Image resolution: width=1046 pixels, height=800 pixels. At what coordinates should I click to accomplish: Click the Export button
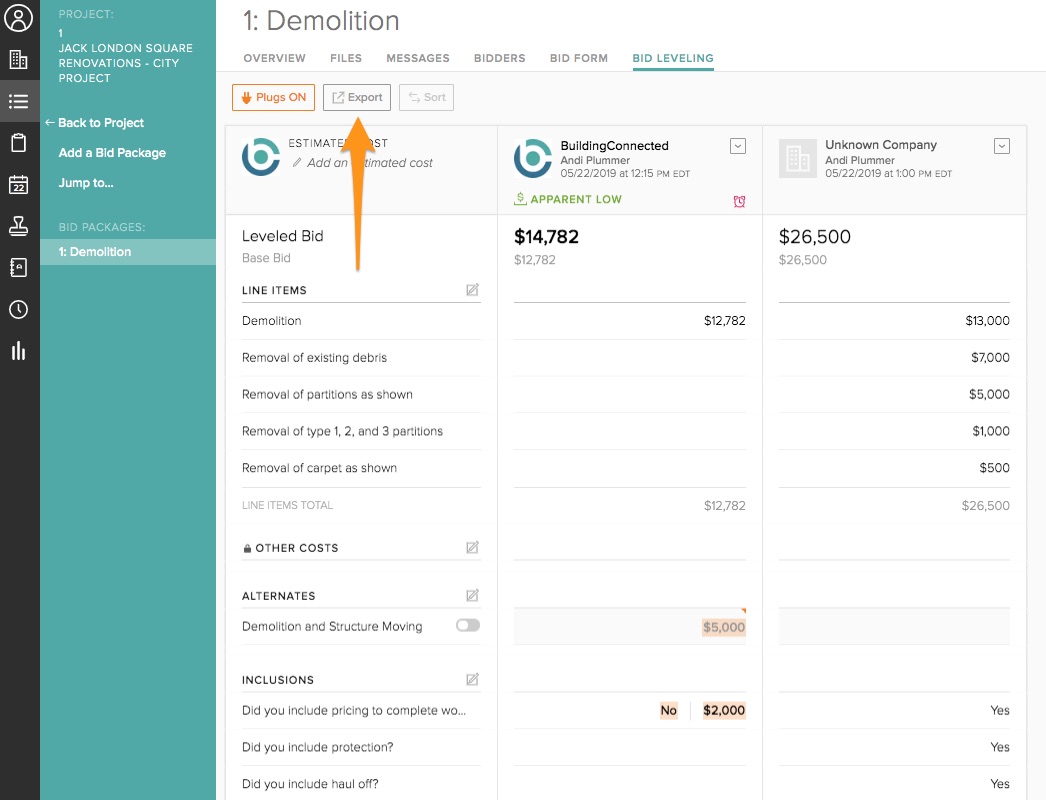click(x=357, y=97)
